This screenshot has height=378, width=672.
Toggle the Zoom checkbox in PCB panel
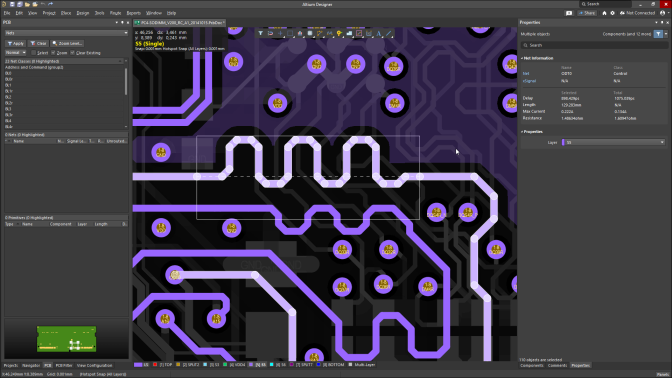pos(54,53)
